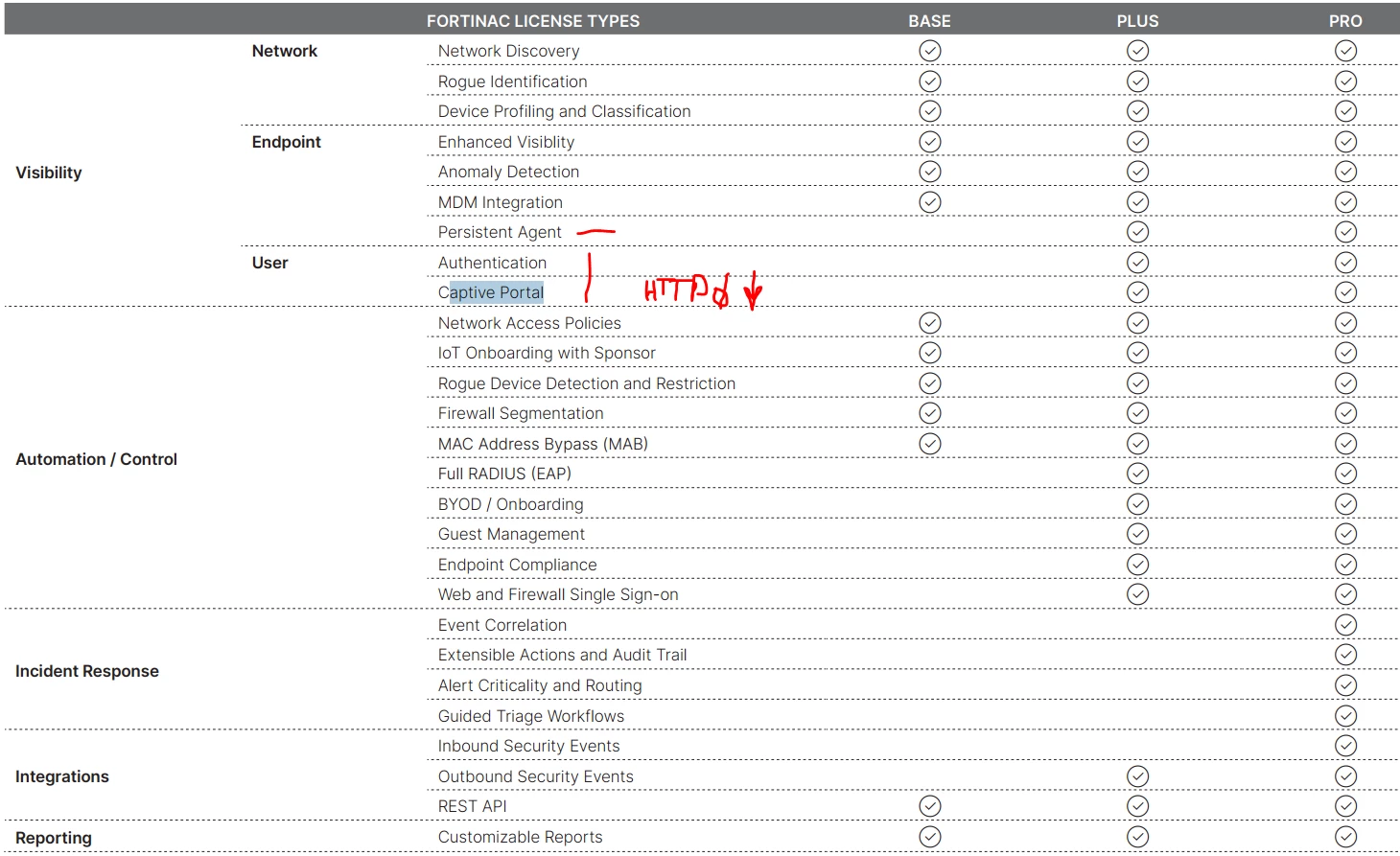The height and width of the screenshot is (856, 1400).
Task: Click PLUS checkmark for Full RADIUS (EAP)
Action: pos(1137,474)
